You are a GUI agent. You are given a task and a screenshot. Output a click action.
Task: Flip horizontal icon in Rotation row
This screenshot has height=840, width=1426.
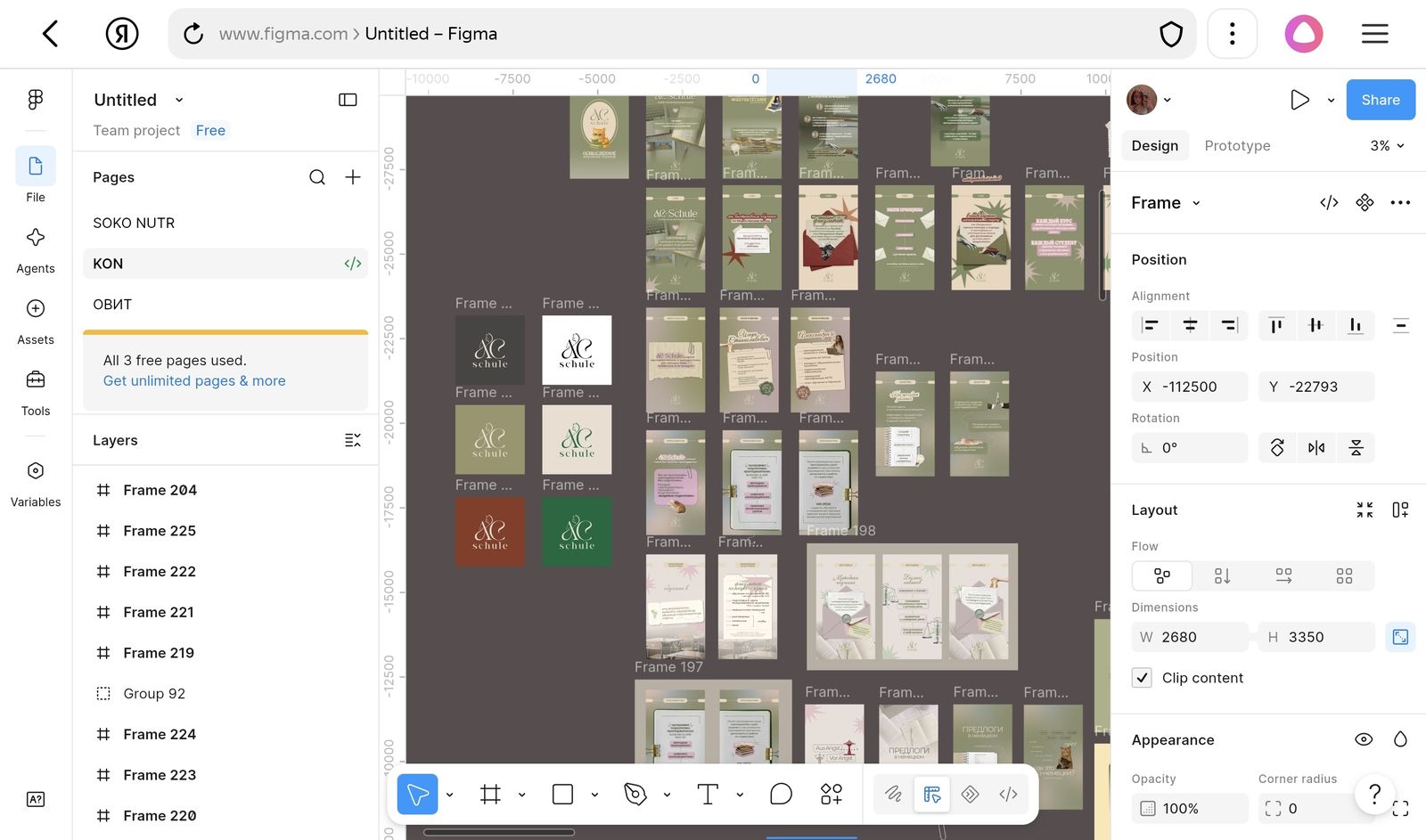coord(1316,447)
